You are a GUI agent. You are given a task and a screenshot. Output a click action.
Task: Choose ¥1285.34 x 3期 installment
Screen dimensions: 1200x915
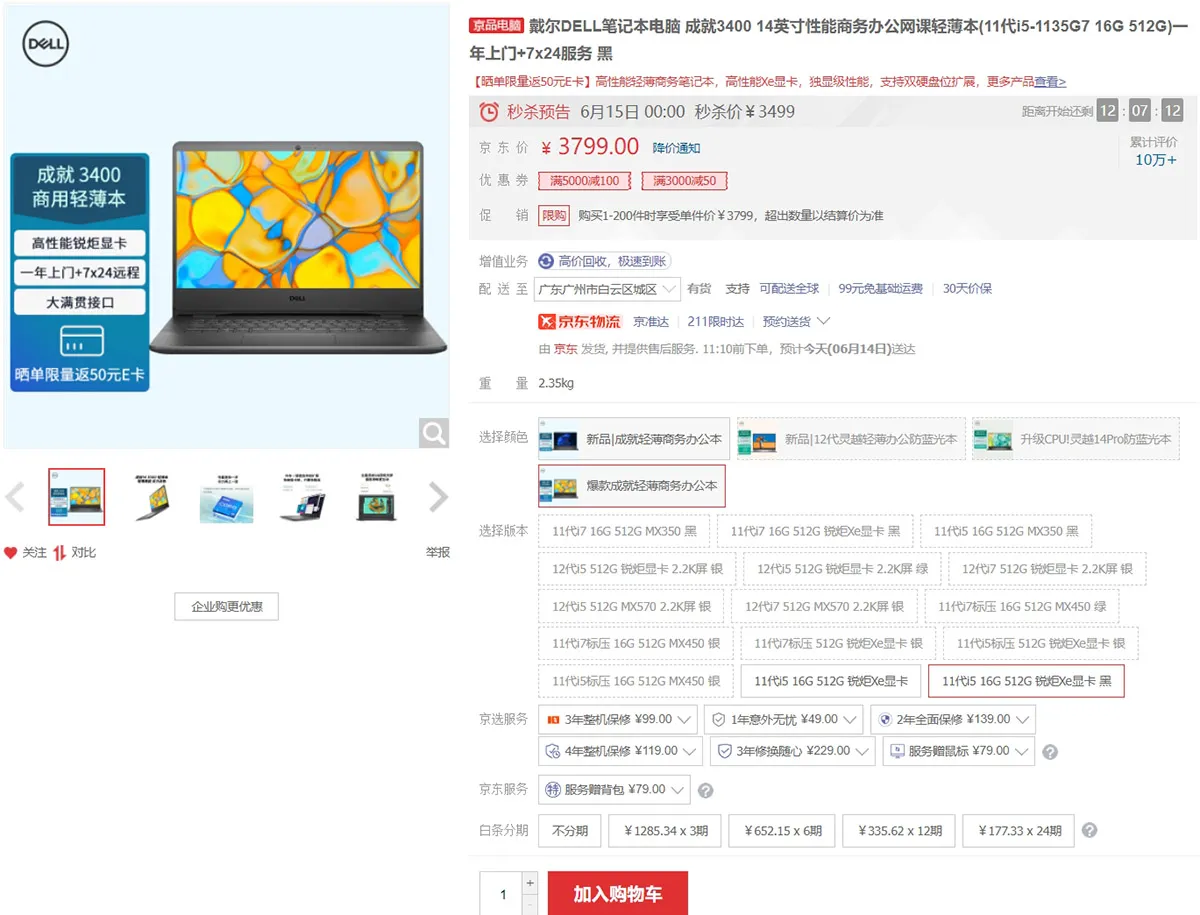click(665, 830)
